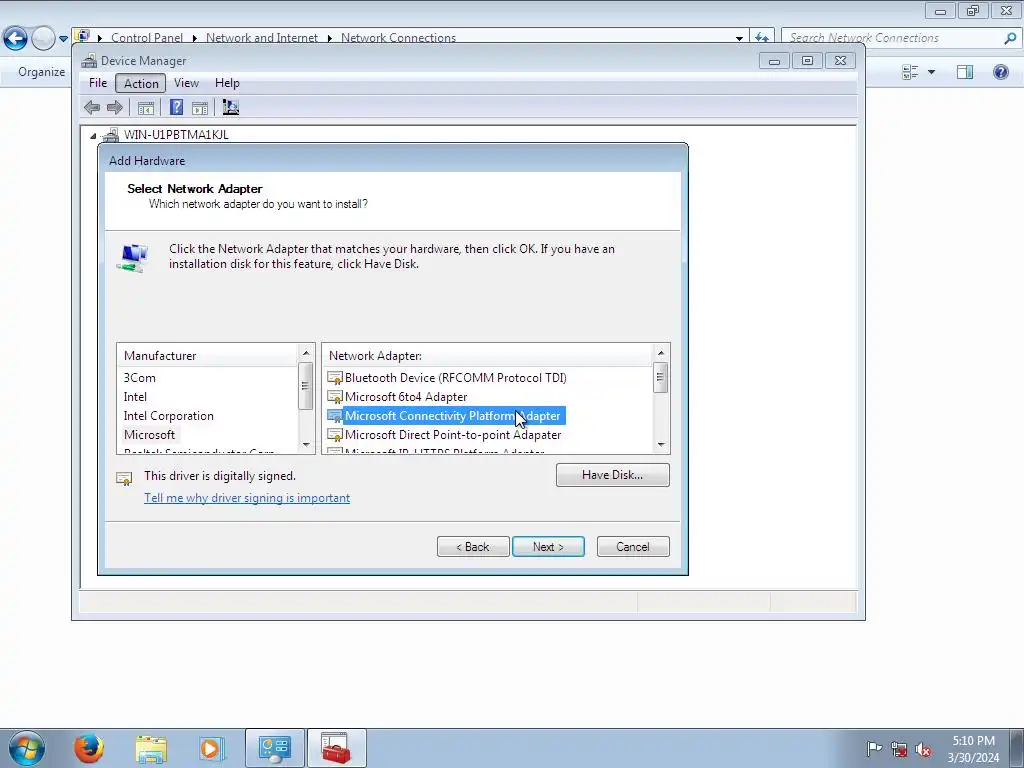Click the Explorer Get help question icon
This screenshot has width=1024, height=768.
pos(1000,72)
